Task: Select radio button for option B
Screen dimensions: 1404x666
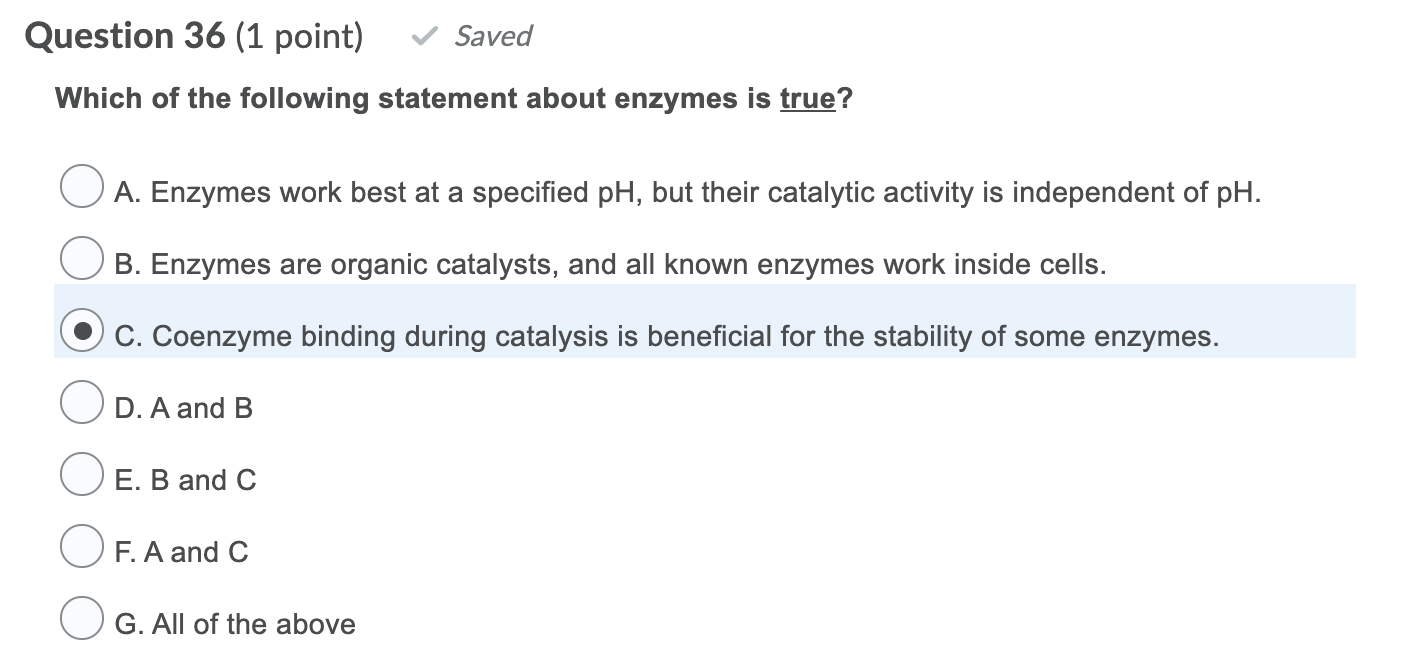Action: (81, 258)
